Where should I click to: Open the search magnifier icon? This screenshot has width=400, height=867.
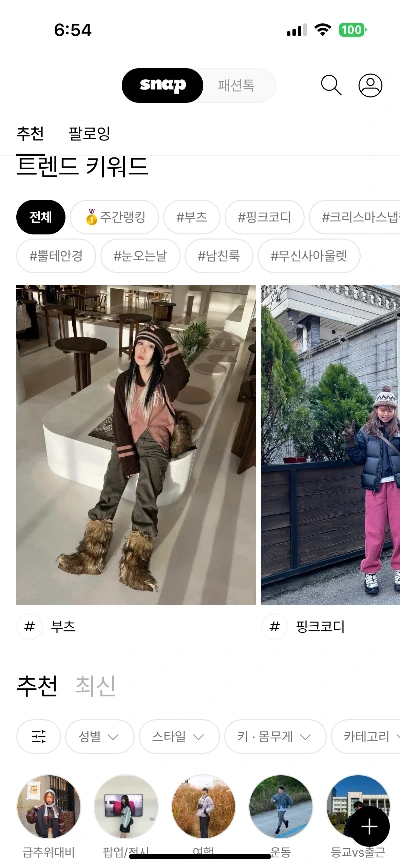pyautogui.click(x=331, y=86)
